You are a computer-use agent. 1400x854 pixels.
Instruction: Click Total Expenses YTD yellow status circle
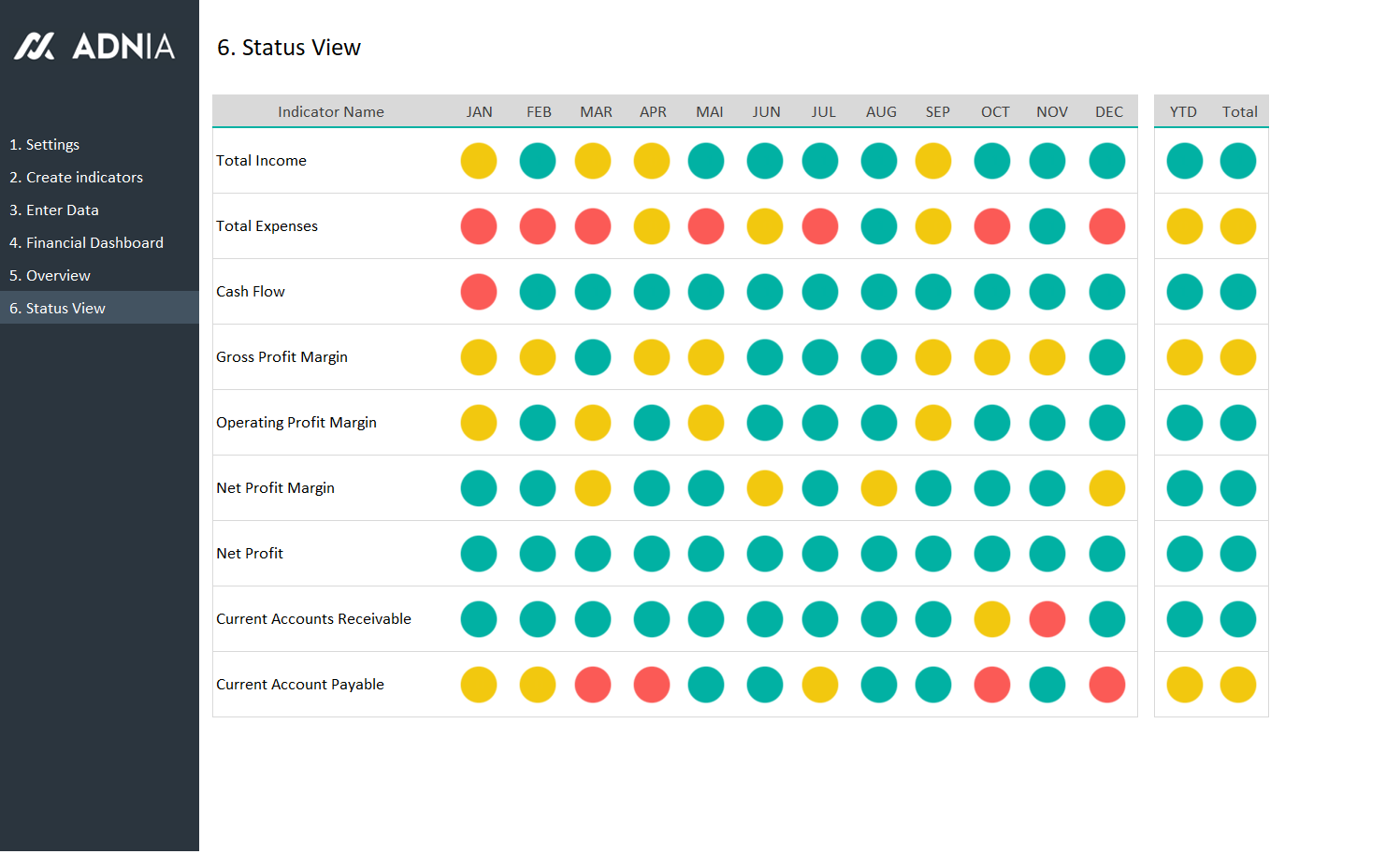pos(1185,226)
